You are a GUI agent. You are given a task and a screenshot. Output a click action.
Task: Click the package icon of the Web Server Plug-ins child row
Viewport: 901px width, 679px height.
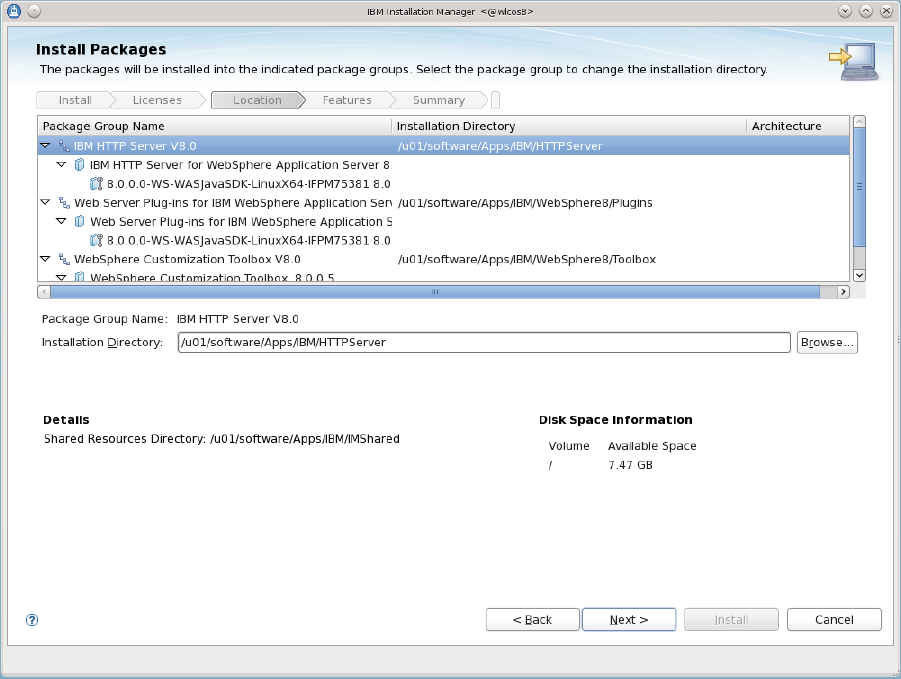80,222
